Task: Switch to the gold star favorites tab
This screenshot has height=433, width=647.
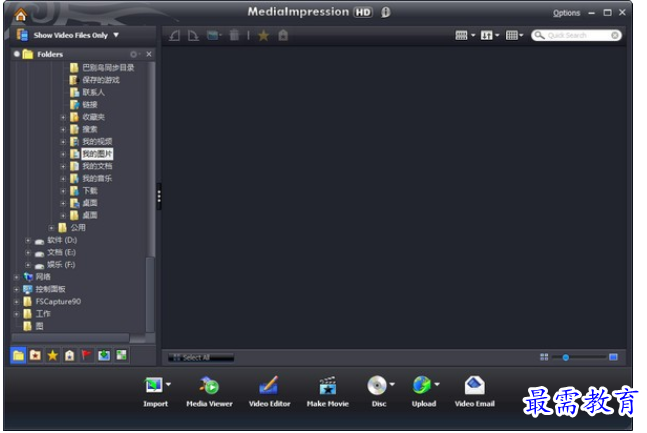Action: (x=52, y=355)
